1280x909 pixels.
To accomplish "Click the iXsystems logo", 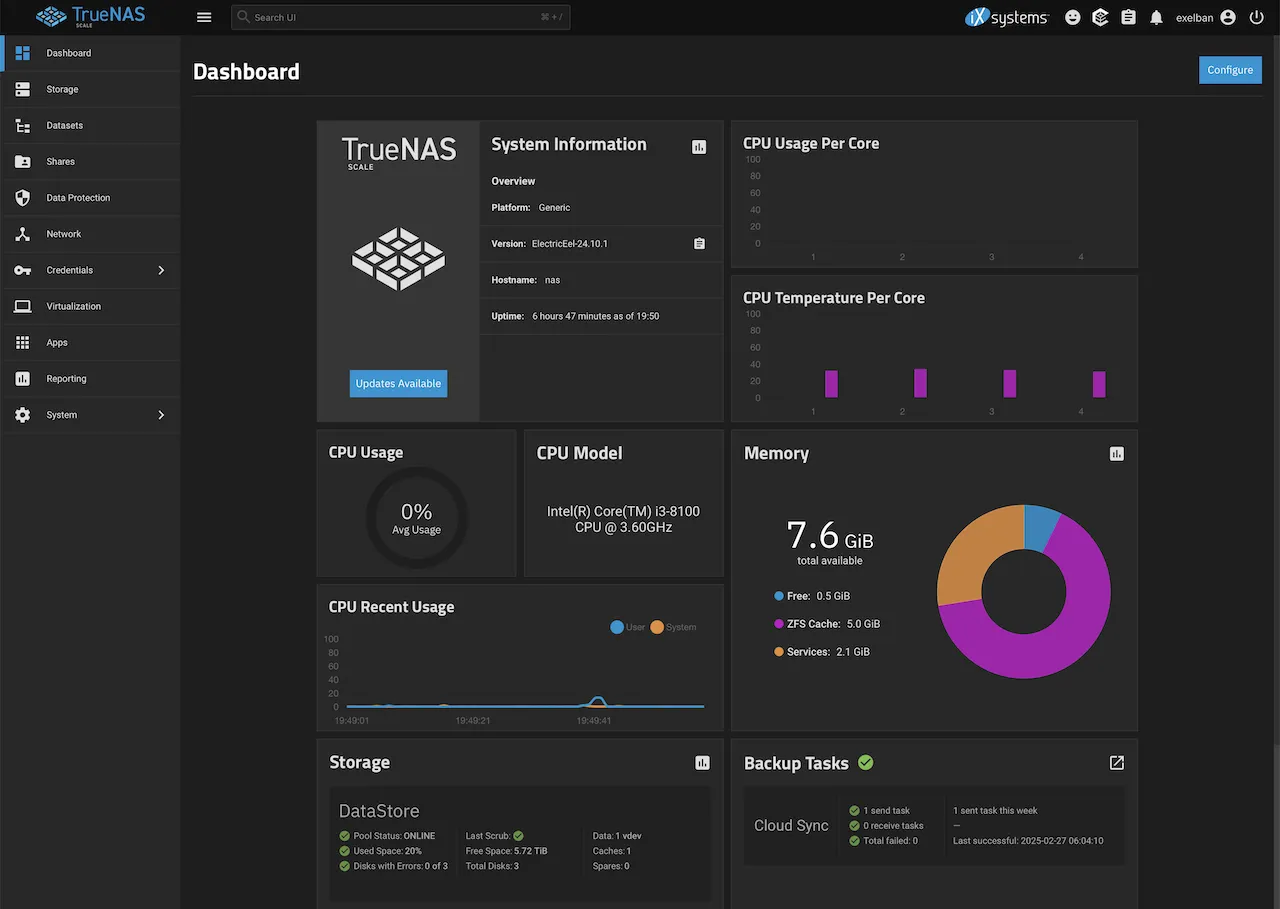I will 1007,17.
